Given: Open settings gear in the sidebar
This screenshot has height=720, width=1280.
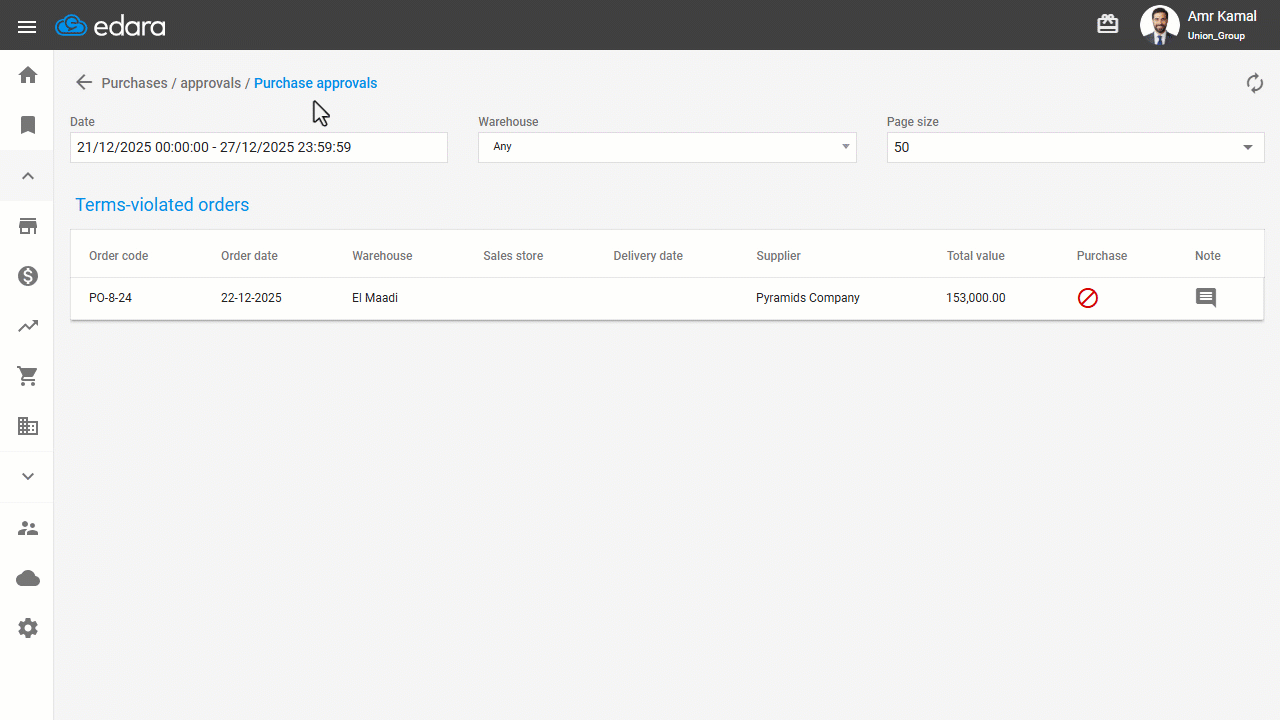Looking at the screenshot, I should 28,628.
